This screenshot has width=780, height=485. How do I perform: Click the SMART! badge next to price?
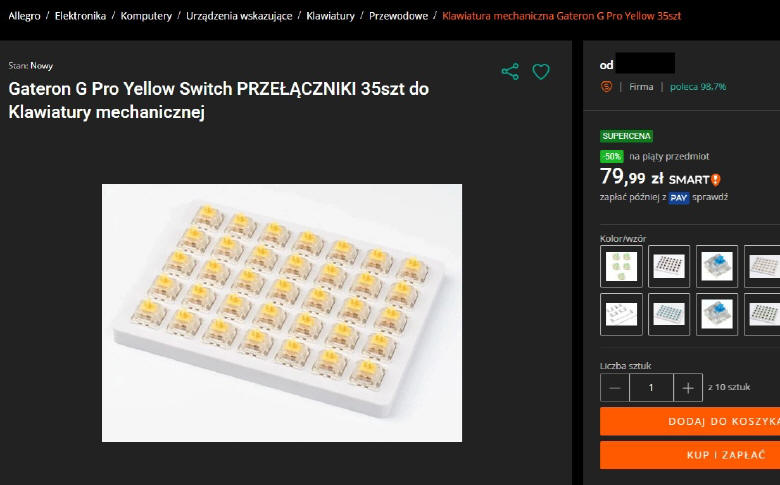tap(694, 180)
